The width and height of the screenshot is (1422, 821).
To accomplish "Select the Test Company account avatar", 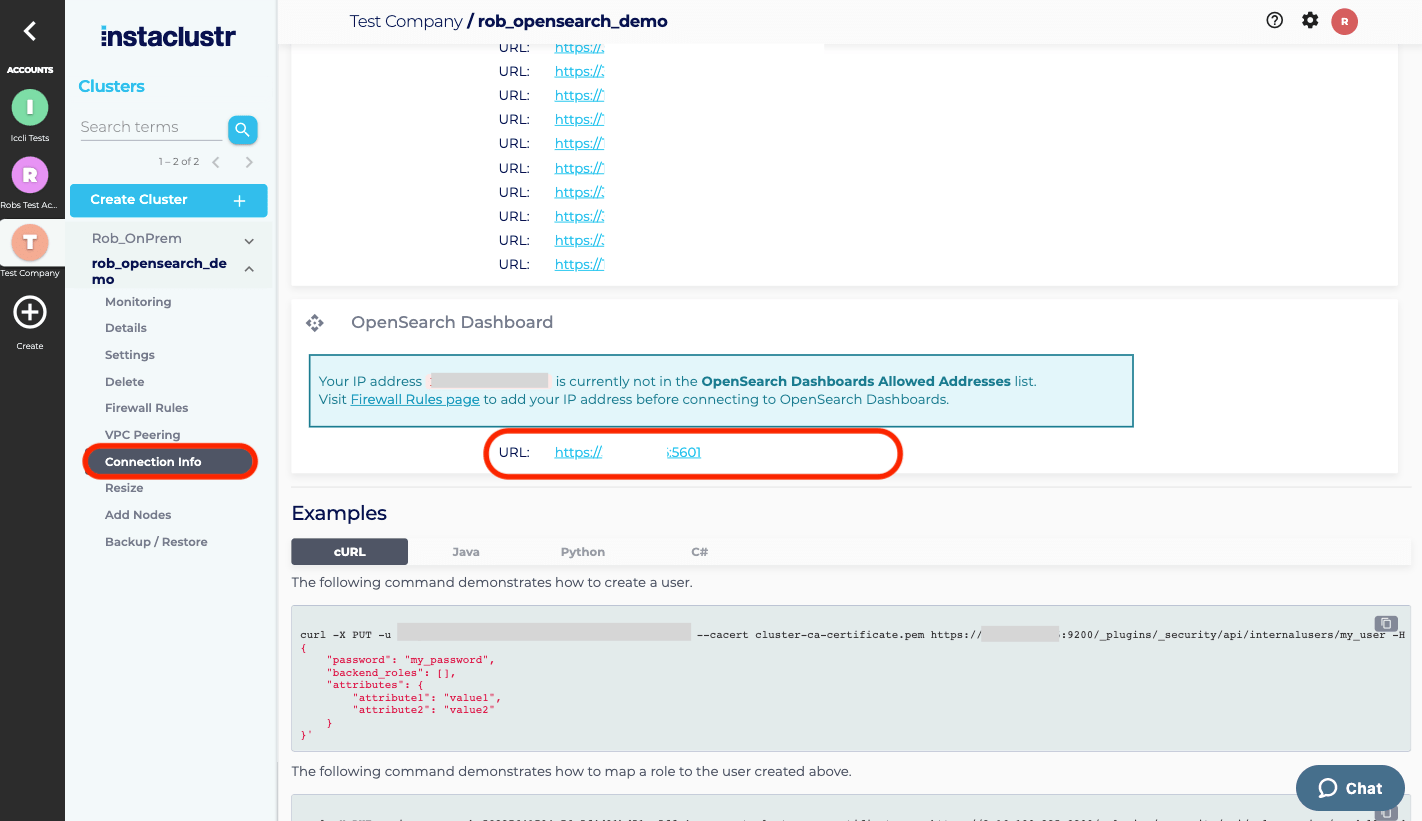I will 31,243.
